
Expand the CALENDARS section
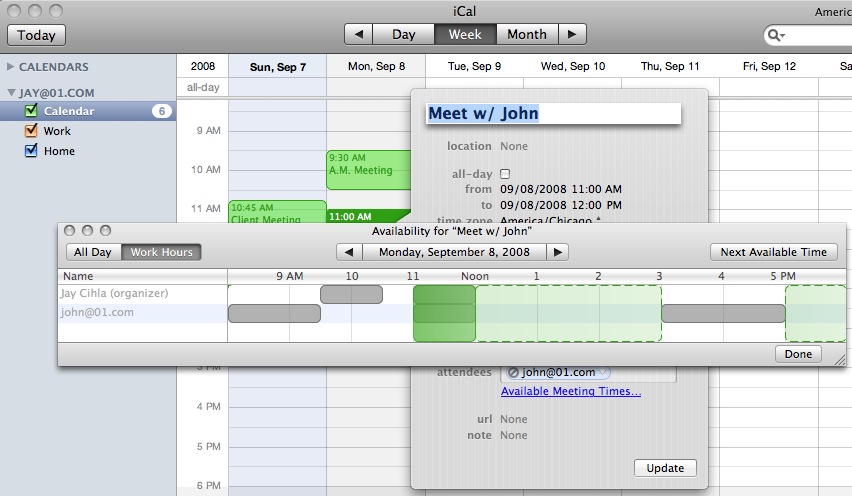pyautogui.click(x=10, y=66)
